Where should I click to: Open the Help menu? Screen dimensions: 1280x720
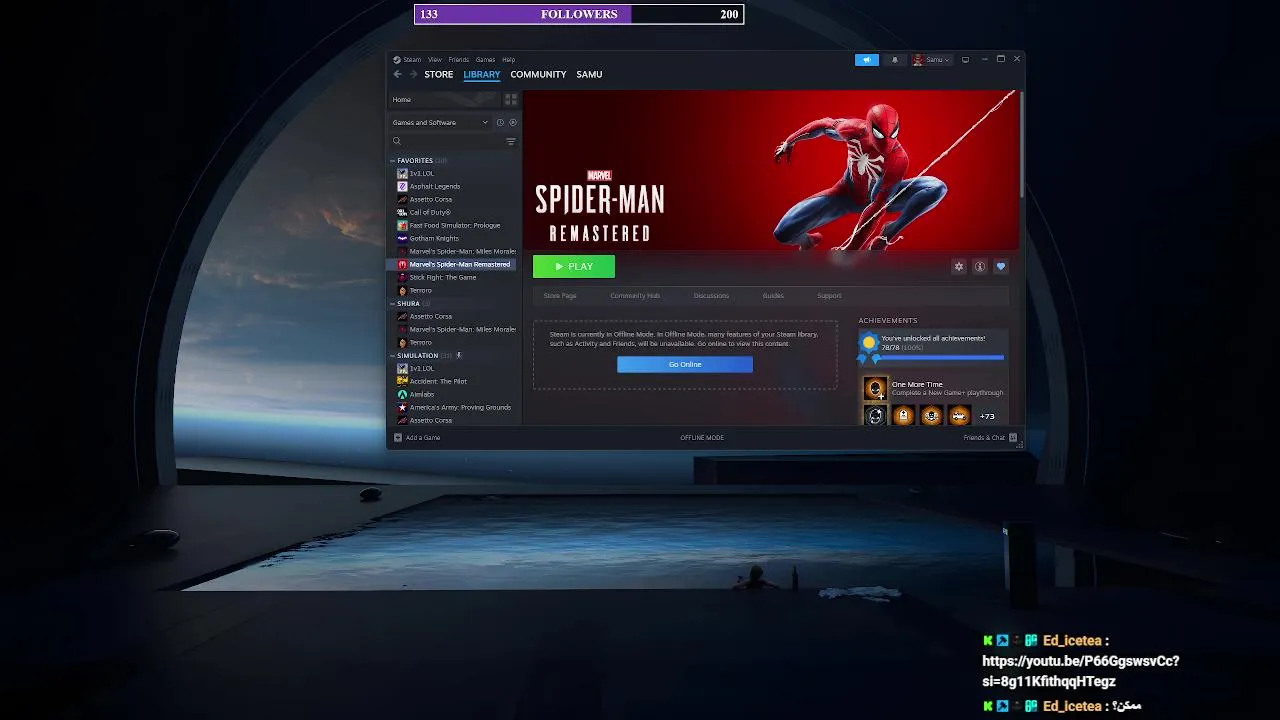click(x=508, y=59)
